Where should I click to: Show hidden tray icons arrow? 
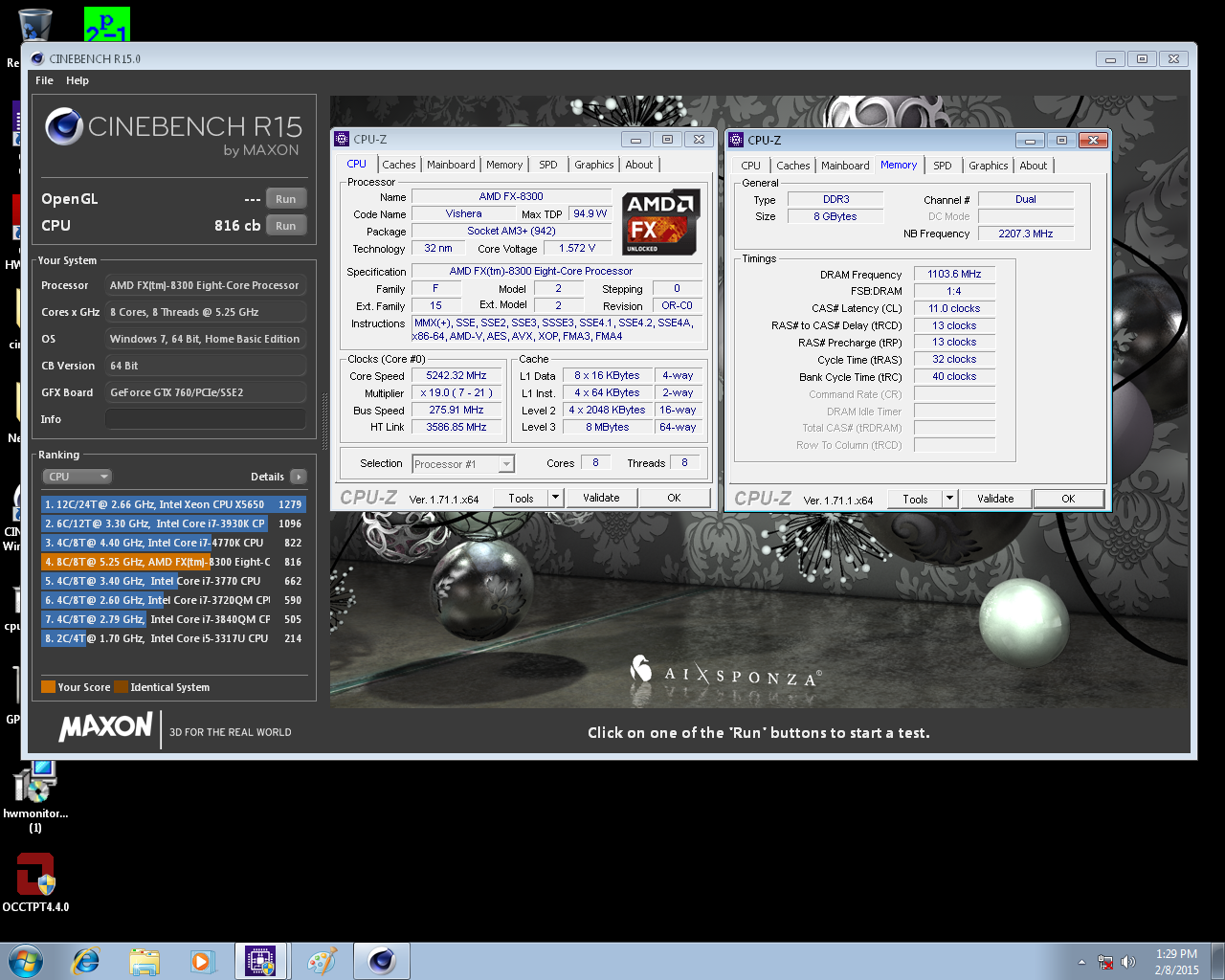[x=1081, y=962]
